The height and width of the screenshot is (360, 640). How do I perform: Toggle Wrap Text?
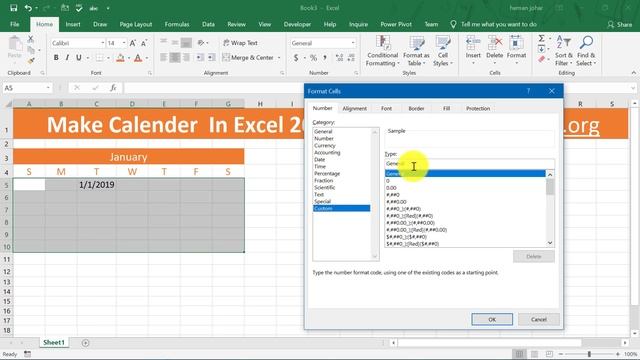(x=240, y=43)
